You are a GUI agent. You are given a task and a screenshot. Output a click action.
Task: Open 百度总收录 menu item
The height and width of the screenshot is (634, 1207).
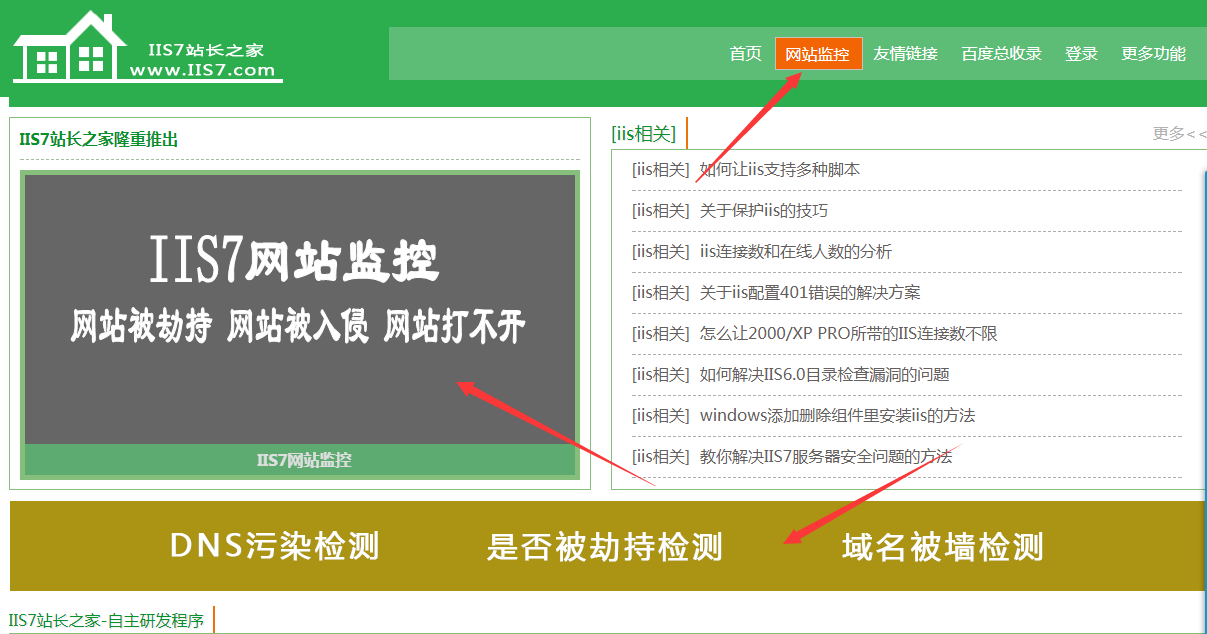(x=1001, y=54)
